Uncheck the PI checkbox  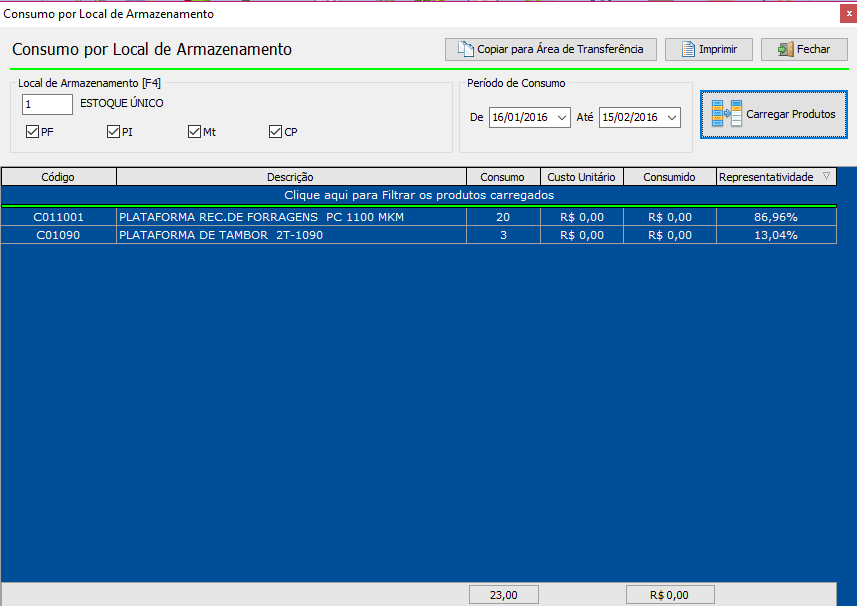click(114, 132)
